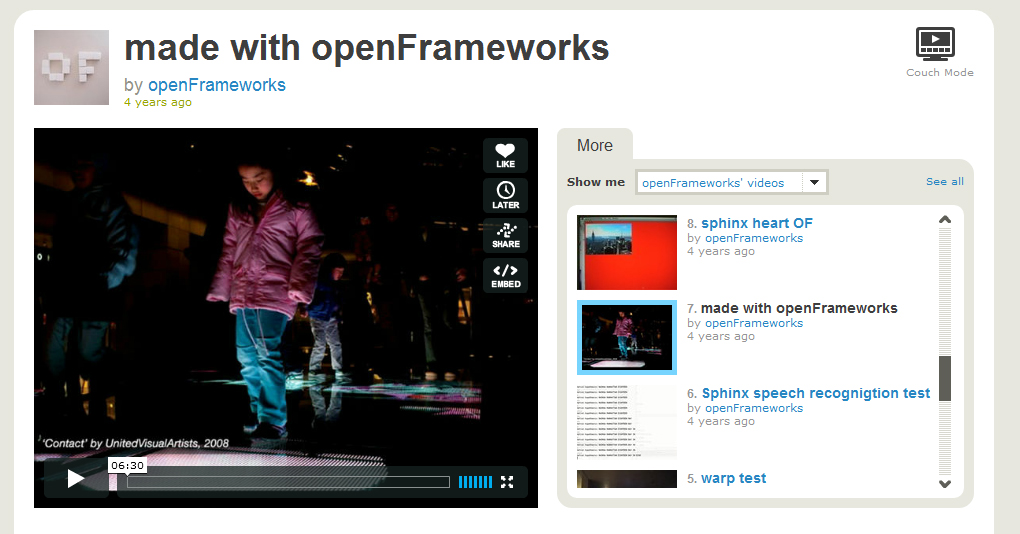This screenshot has height=534, width=1020.
Task: Click author openFrameworks under list item 7
Action: click(754, 323)
